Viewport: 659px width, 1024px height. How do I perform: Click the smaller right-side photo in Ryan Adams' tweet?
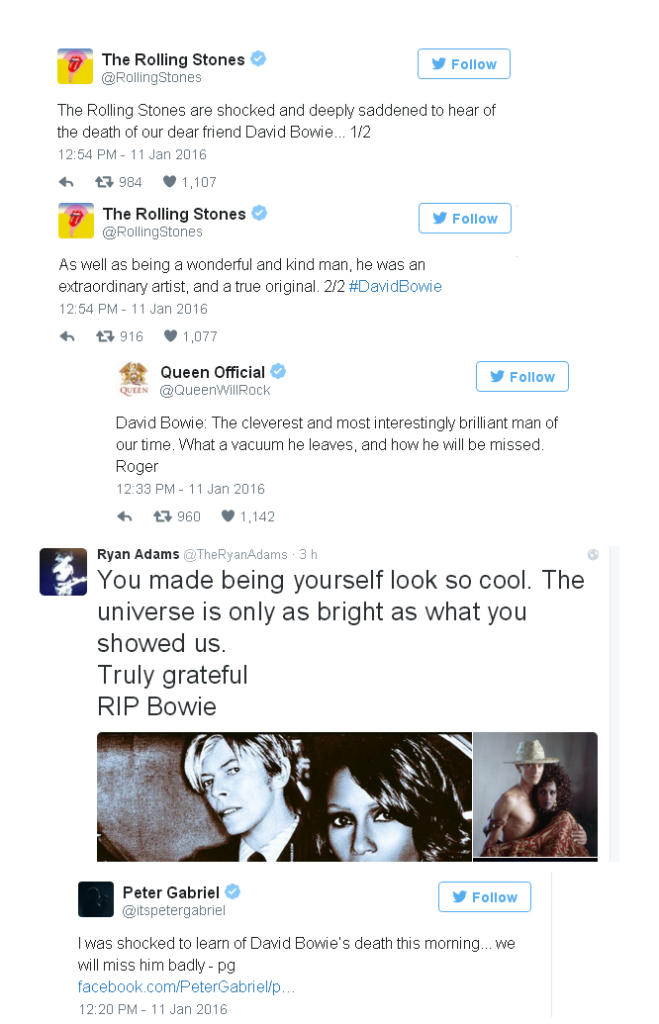coord(536,797)
